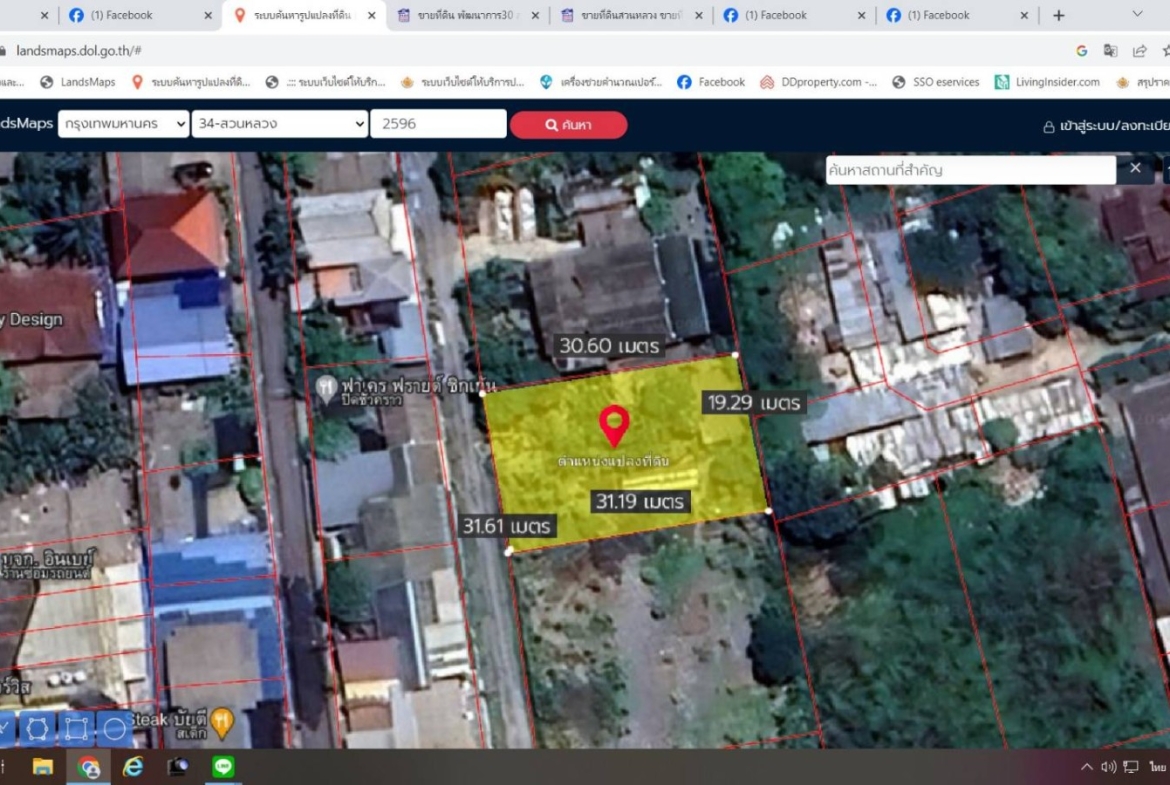This screenshot has height=785, width=1170.
Task: Click the browser address bar URL
Action: tap(78, 51)
